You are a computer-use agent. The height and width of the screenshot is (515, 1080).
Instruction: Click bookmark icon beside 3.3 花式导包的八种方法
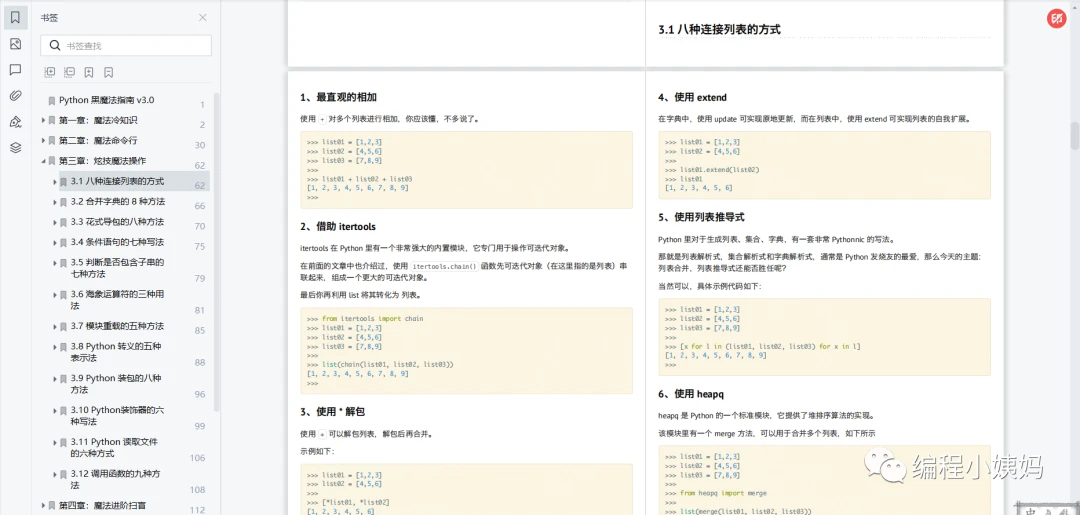coord(63,222)
